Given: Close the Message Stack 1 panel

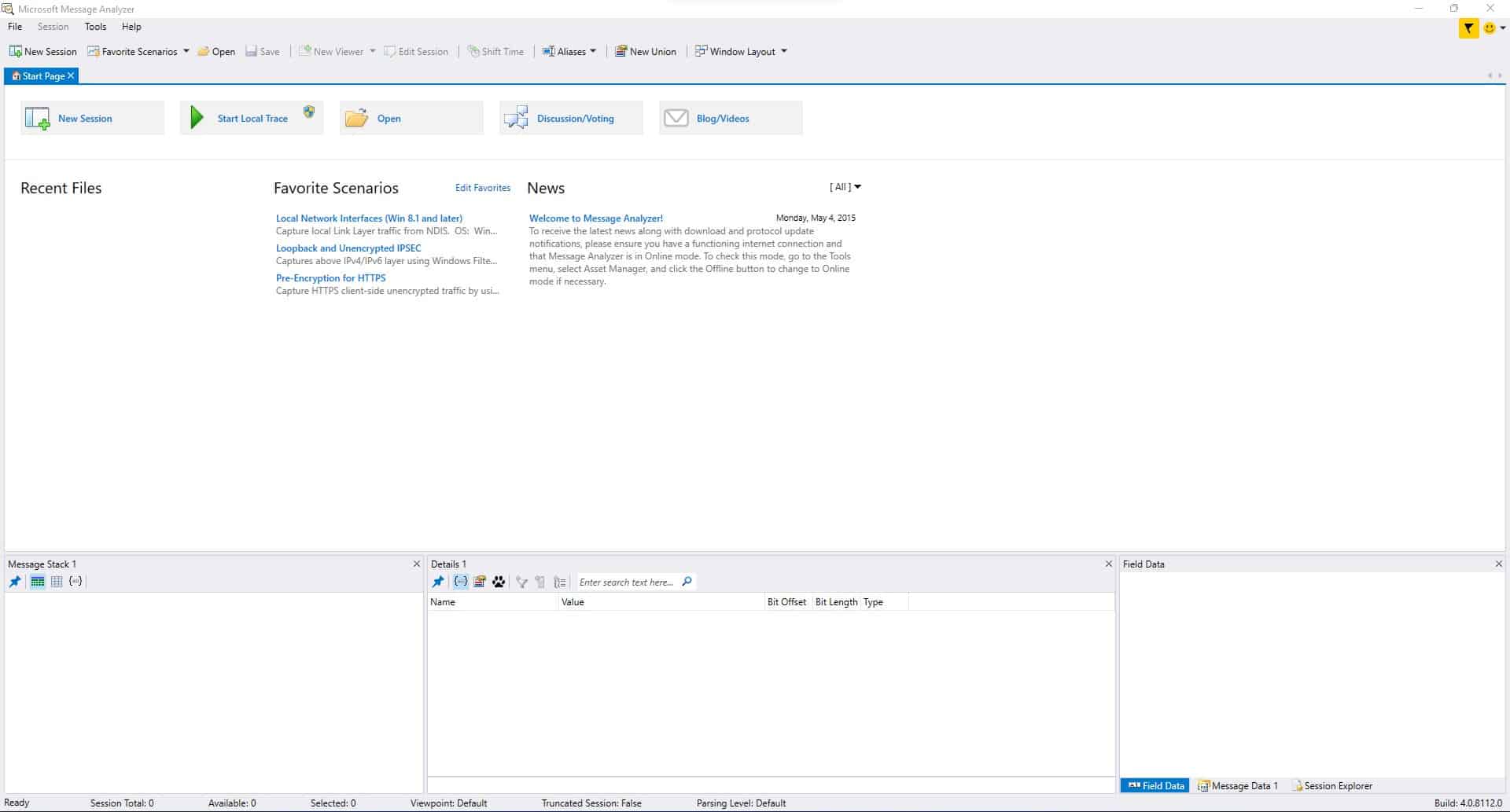Looking at the screenshot, I should [x=417, y=564].
